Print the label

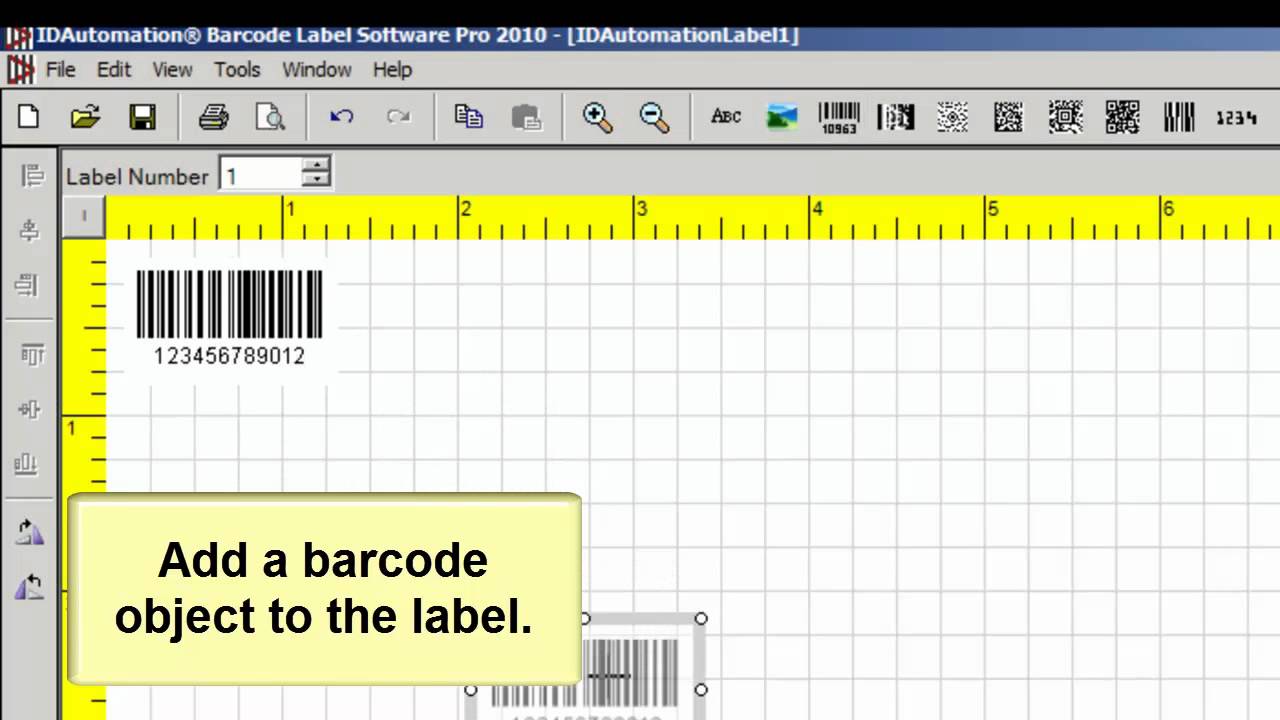click(213, 118)
